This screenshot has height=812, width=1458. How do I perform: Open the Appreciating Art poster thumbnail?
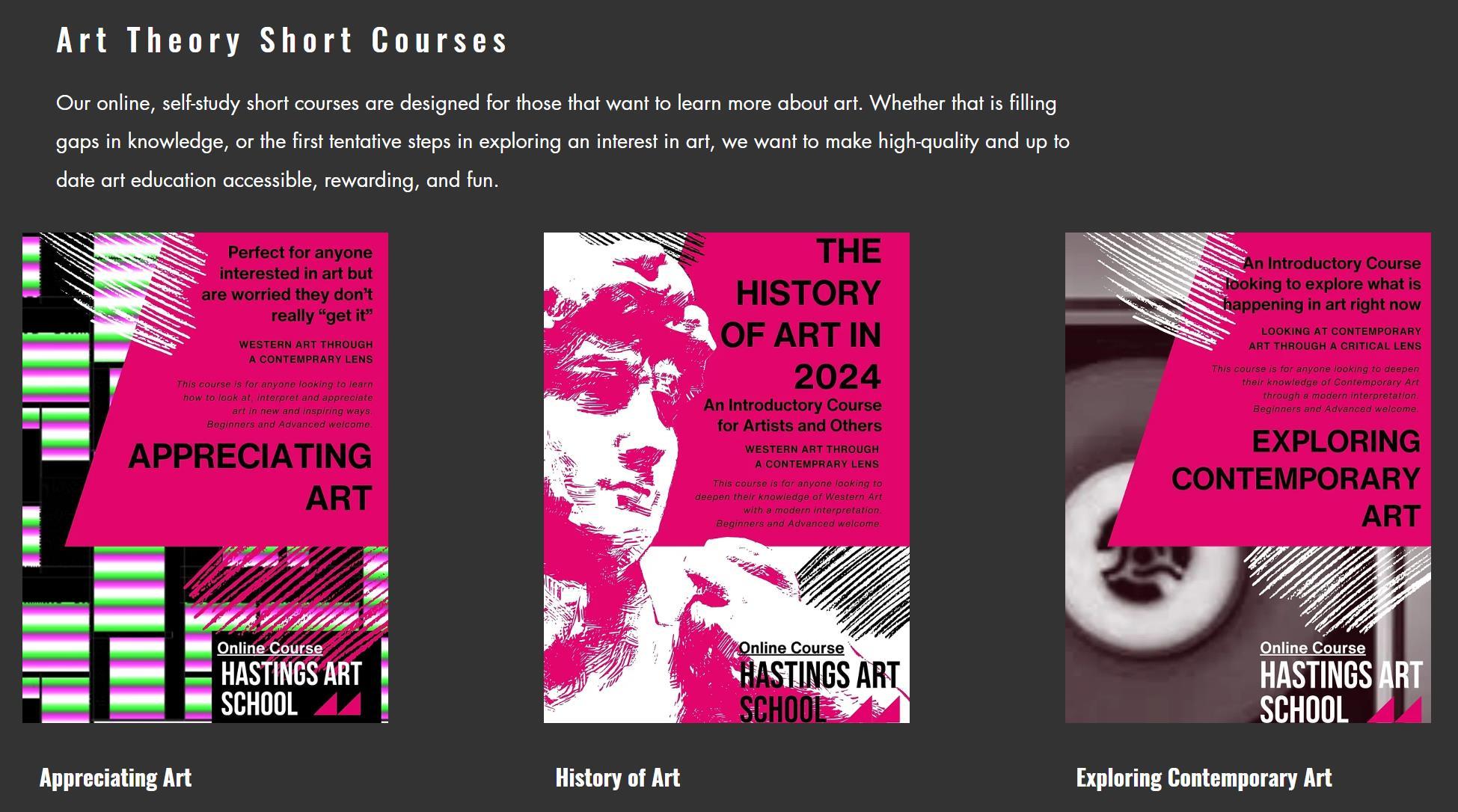[205, 478]
